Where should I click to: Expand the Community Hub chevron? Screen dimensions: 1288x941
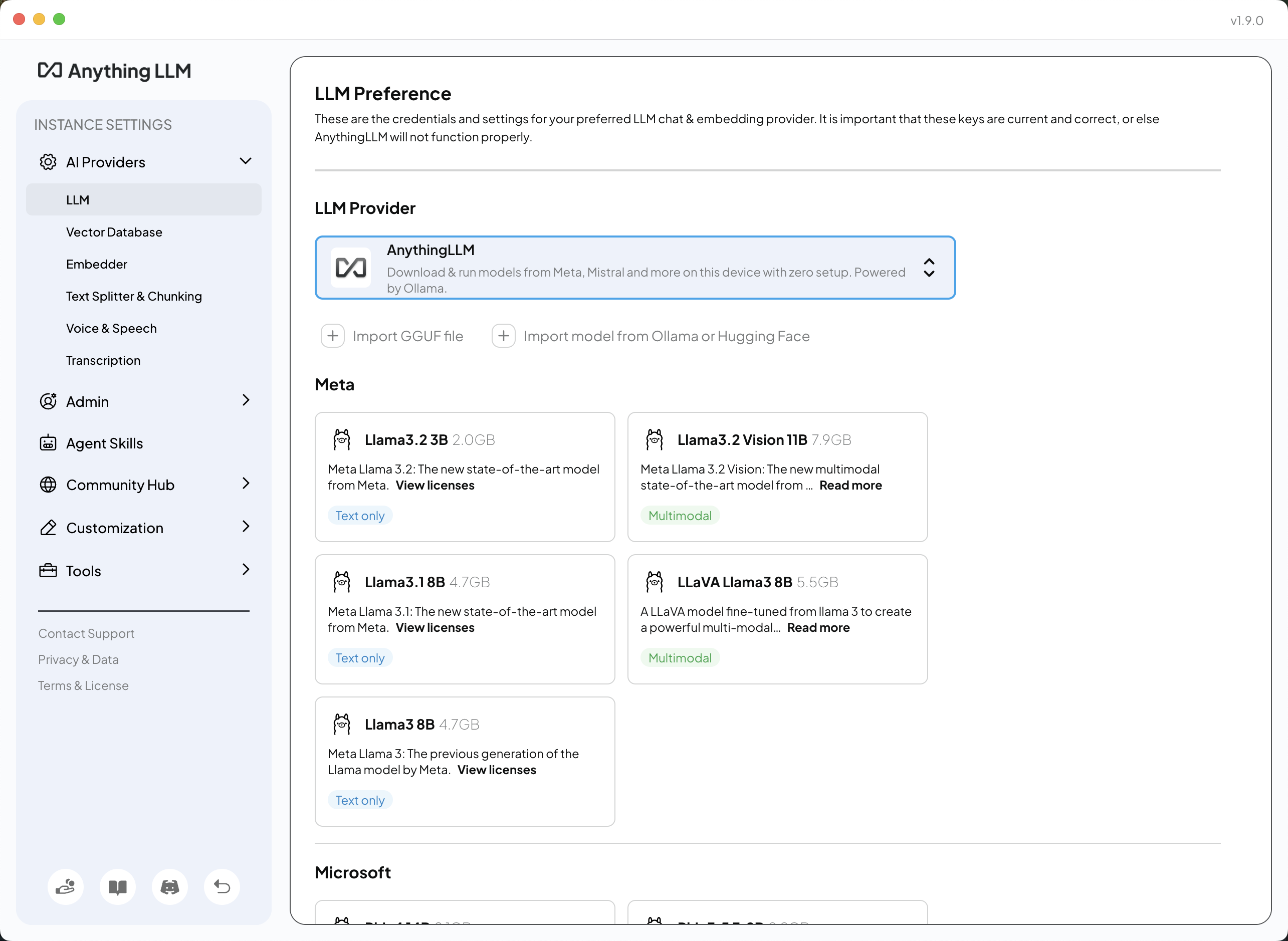click(246, 483)
